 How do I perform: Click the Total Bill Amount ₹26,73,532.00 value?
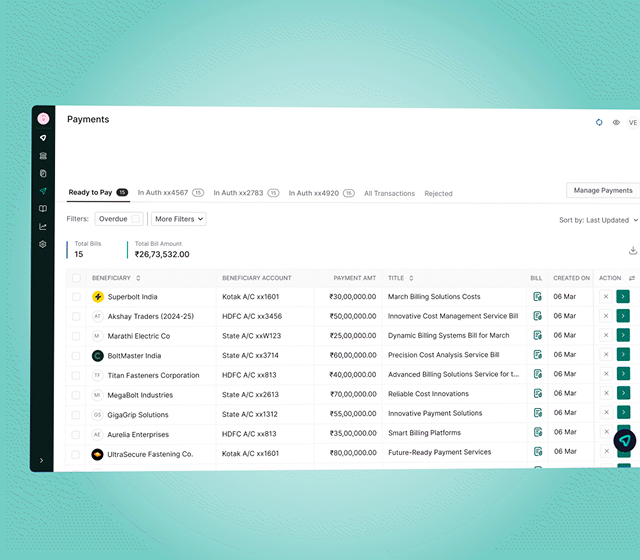click(x=162, y=254)
